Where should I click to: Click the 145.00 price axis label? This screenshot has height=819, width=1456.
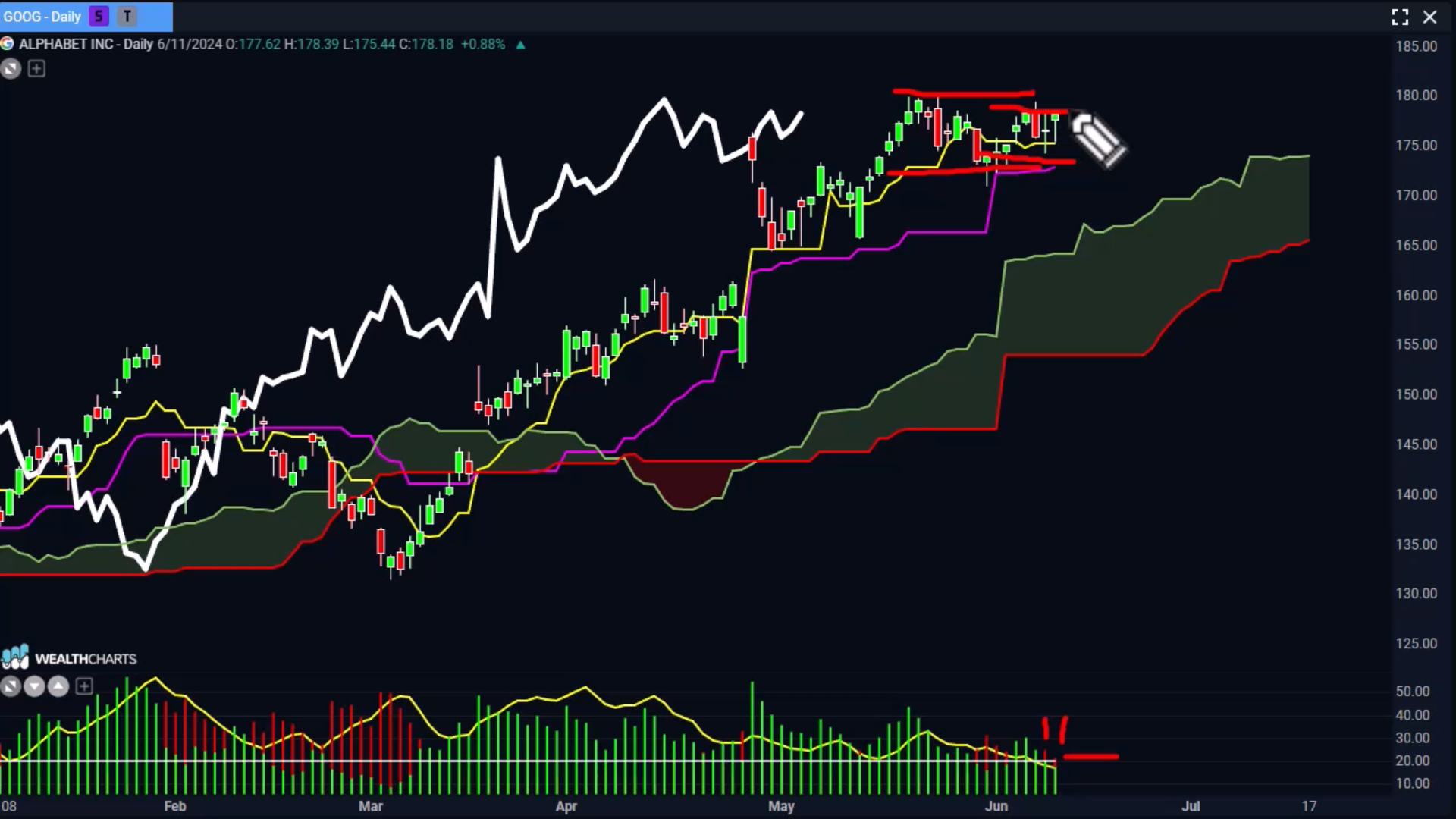(x=1416, y=444)
